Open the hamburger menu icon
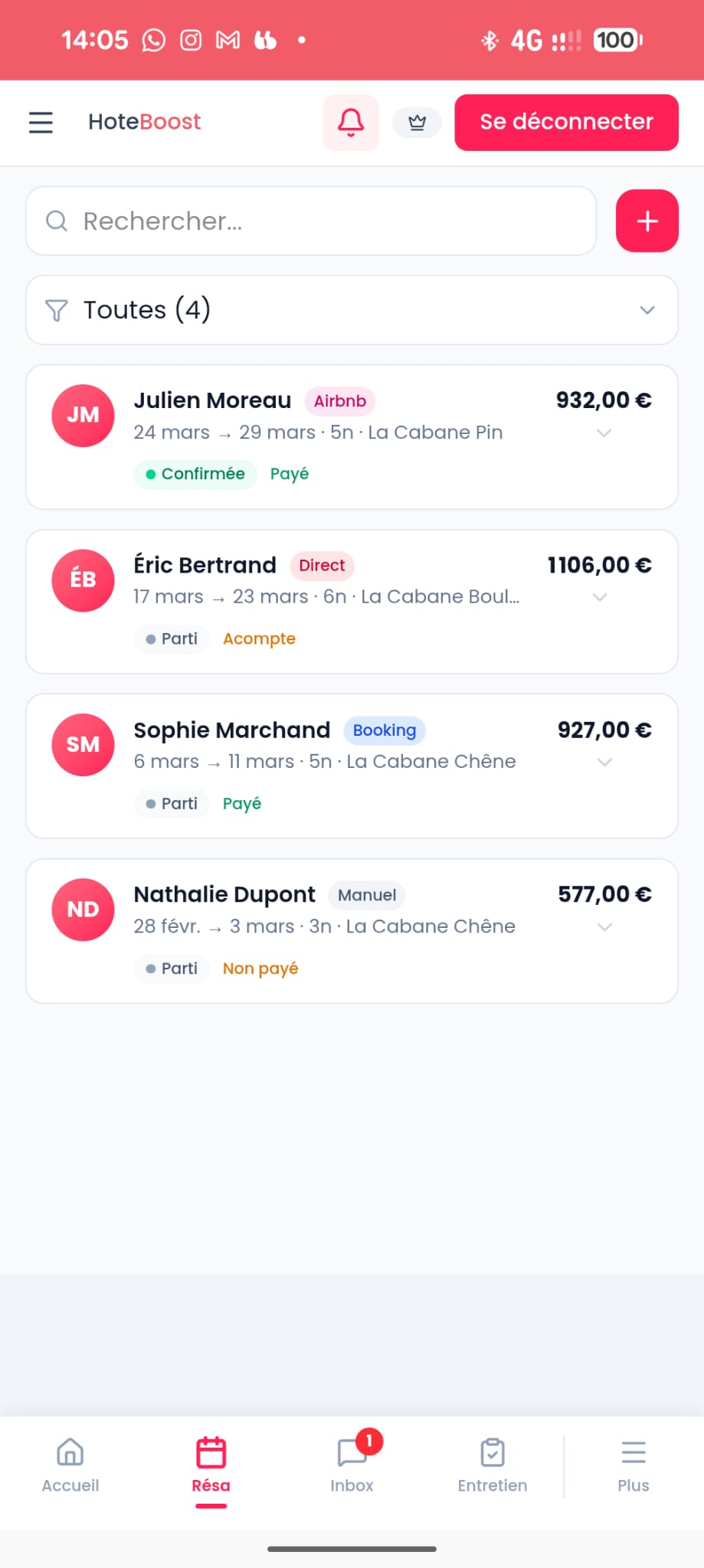 coord(41,122)
